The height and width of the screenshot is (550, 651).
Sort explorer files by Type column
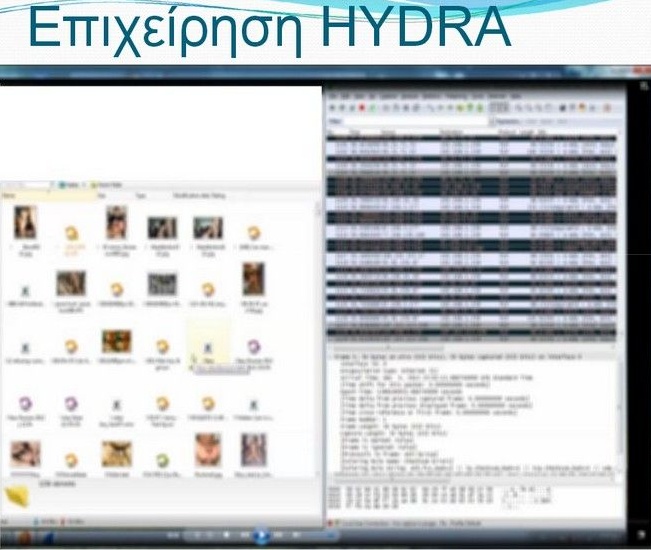pos(141,196)
